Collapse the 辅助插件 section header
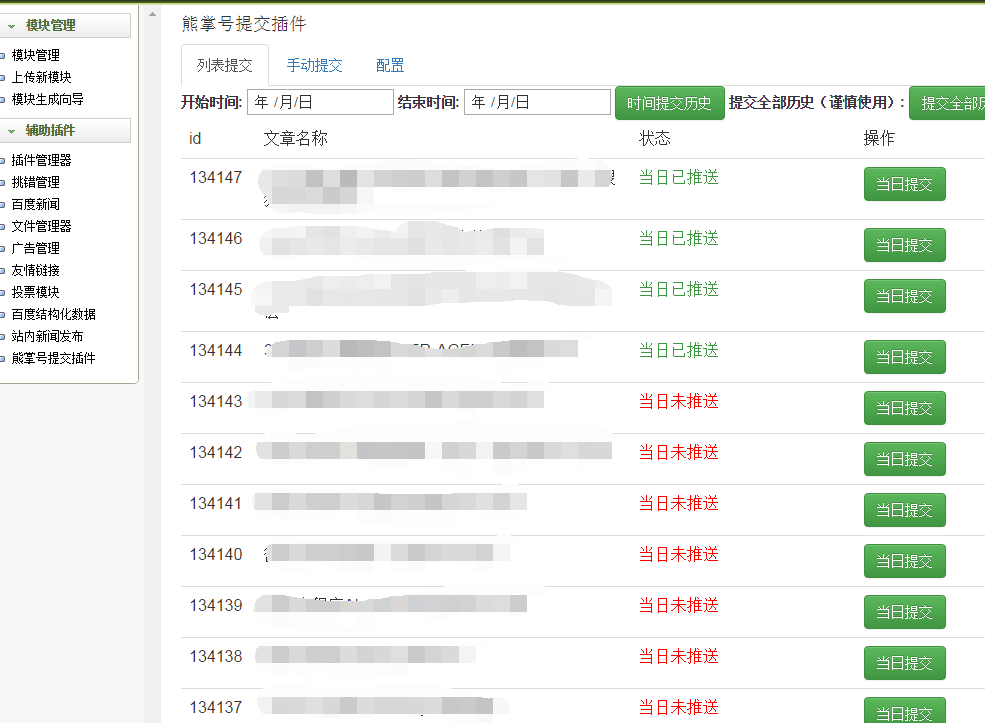The image size is (985, 723). (50, 130)
